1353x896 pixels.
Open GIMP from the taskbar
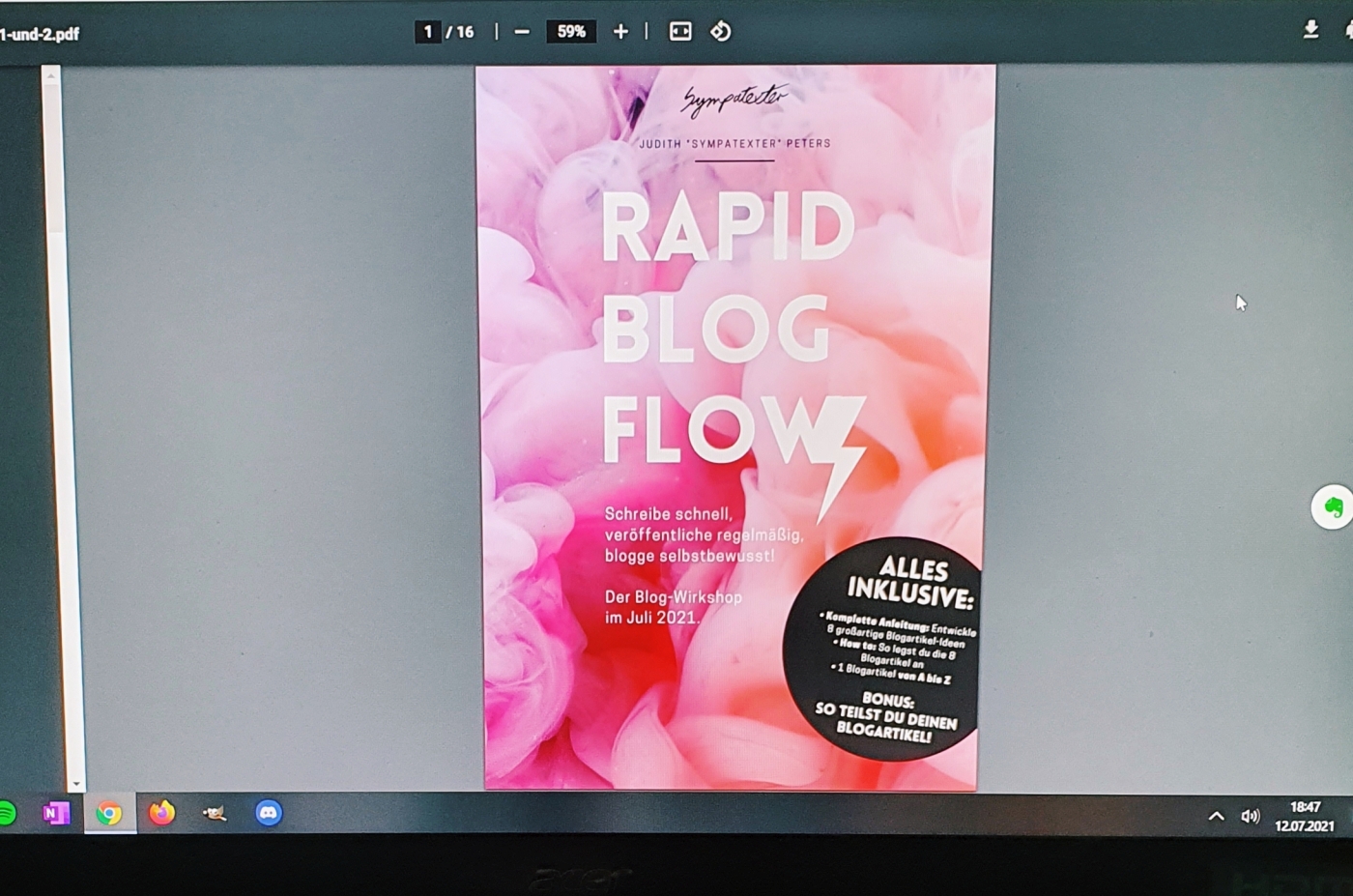(215, 814)
